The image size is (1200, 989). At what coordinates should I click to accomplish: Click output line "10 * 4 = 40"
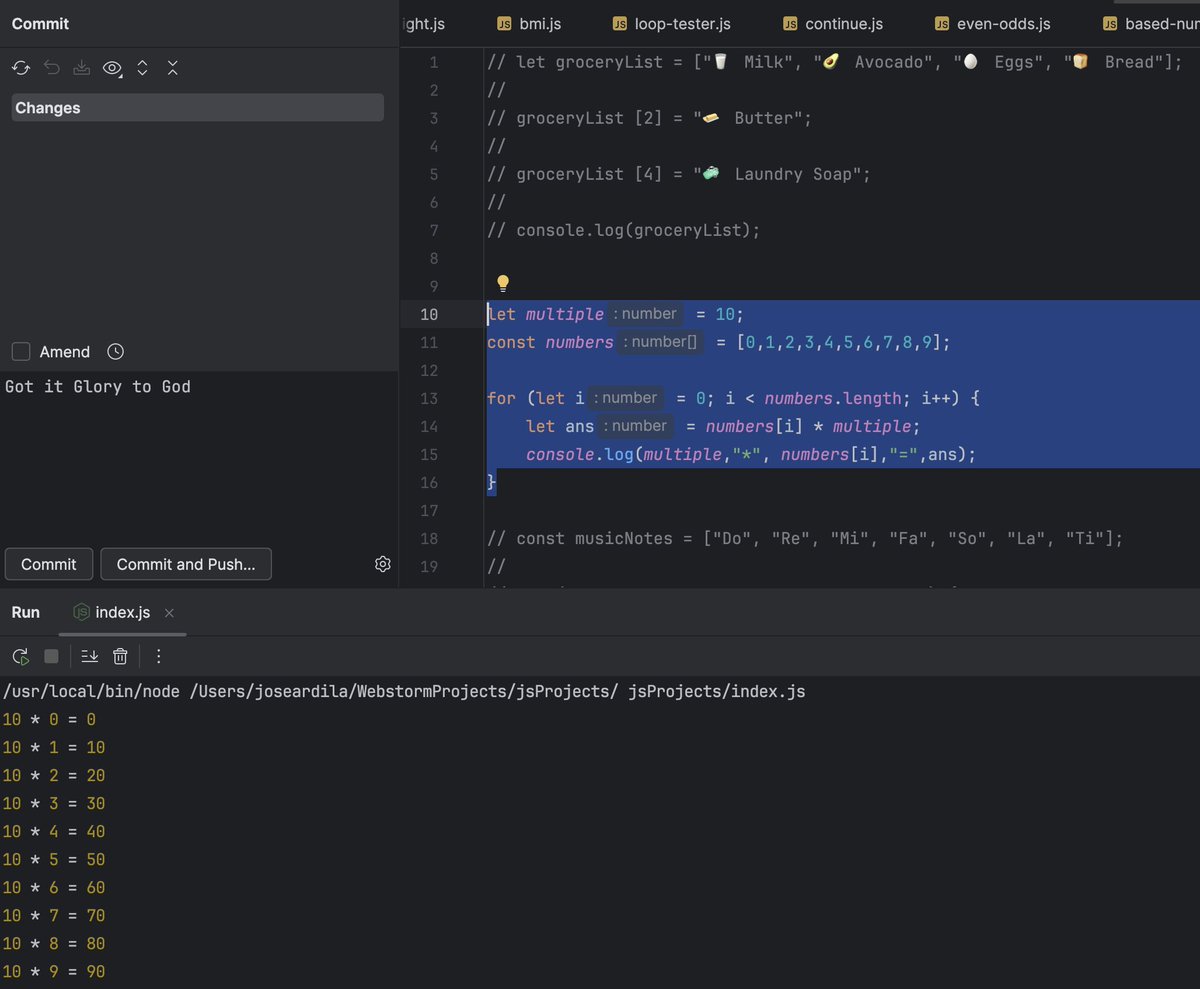[54, 832]
